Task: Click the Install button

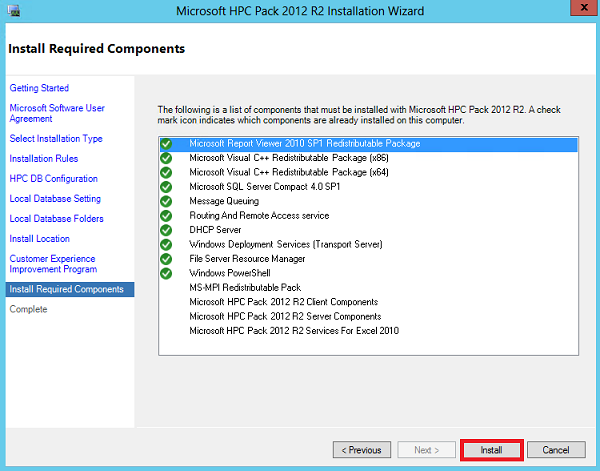Action: click(491, 450)
